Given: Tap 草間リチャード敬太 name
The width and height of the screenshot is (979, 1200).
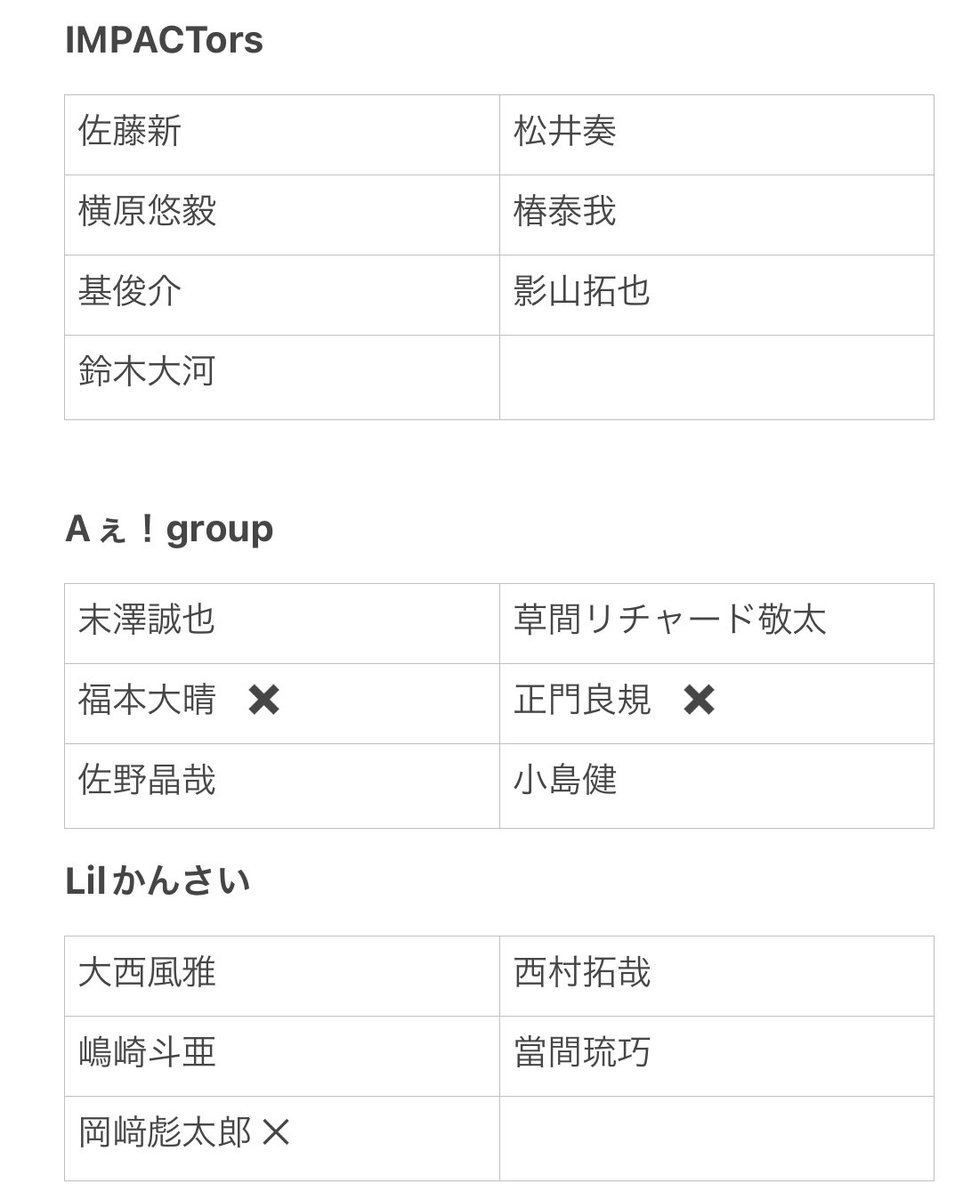Looking at the screenshot, I should click(670, 620).
